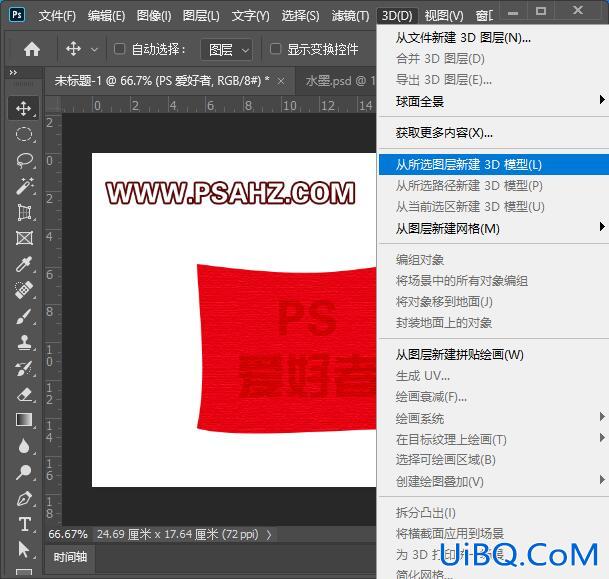Select the Brush tool
Viewport: 609px width, 579px height.
(24, 316)
